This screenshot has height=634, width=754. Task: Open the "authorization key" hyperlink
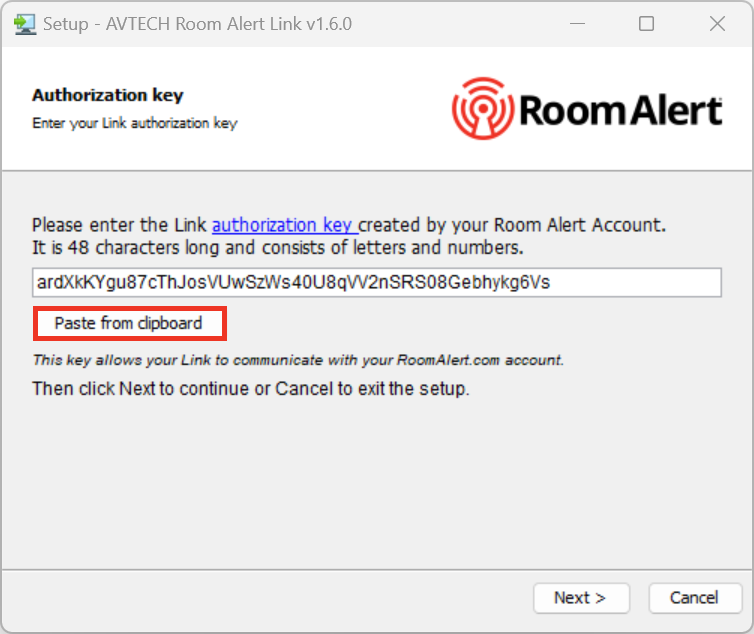pyautogui.click(x=284, y=225)
